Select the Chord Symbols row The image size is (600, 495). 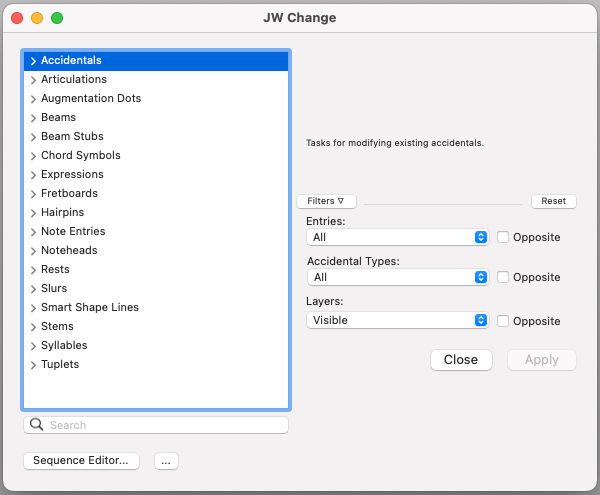[x=156, y=155]
